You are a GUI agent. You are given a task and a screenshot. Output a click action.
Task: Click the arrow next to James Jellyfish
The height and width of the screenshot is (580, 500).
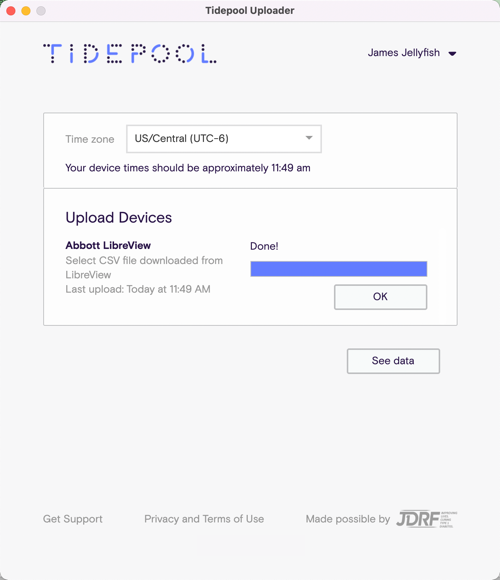[x=452, y=54]
